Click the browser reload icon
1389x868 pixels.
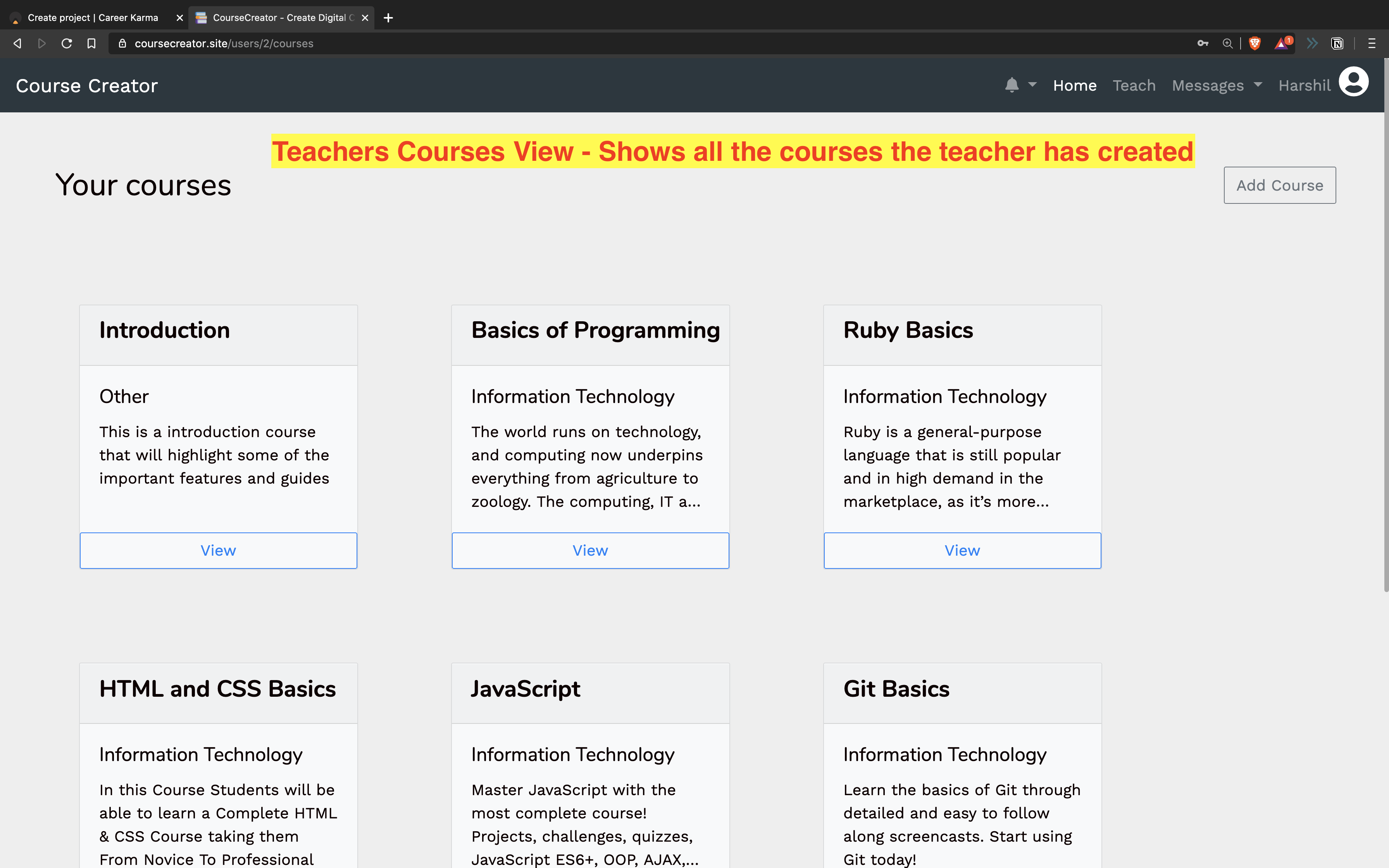[x=67, y=44]
